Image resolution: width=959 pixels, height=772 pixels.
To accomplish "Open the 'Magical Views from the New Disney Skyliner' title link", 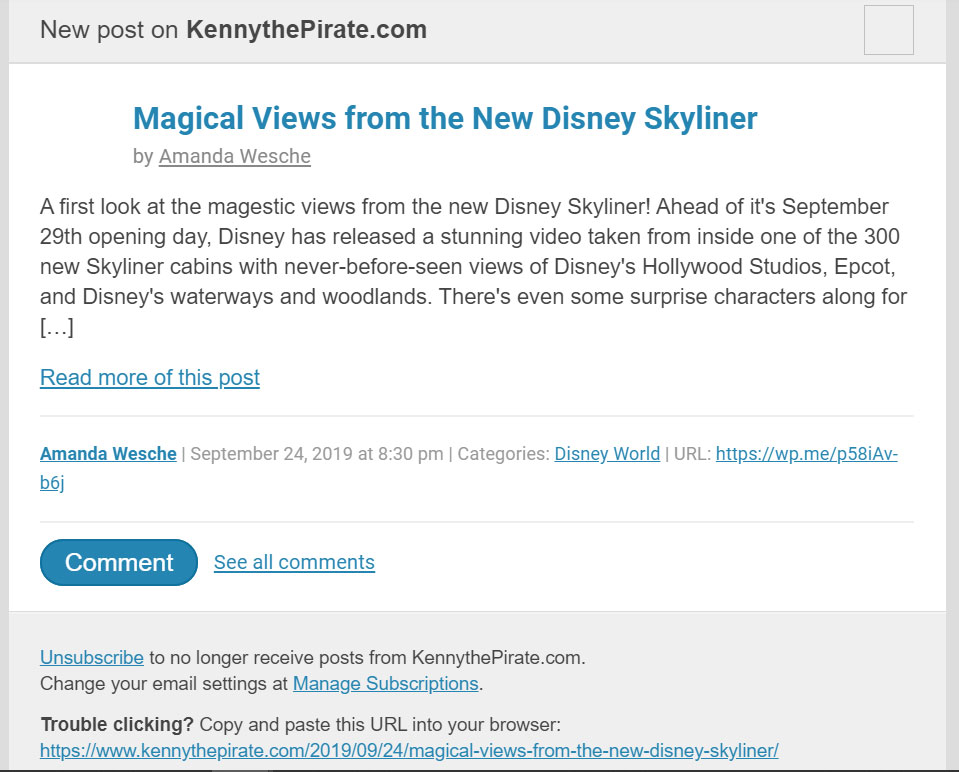I will [x=445, y=118].
